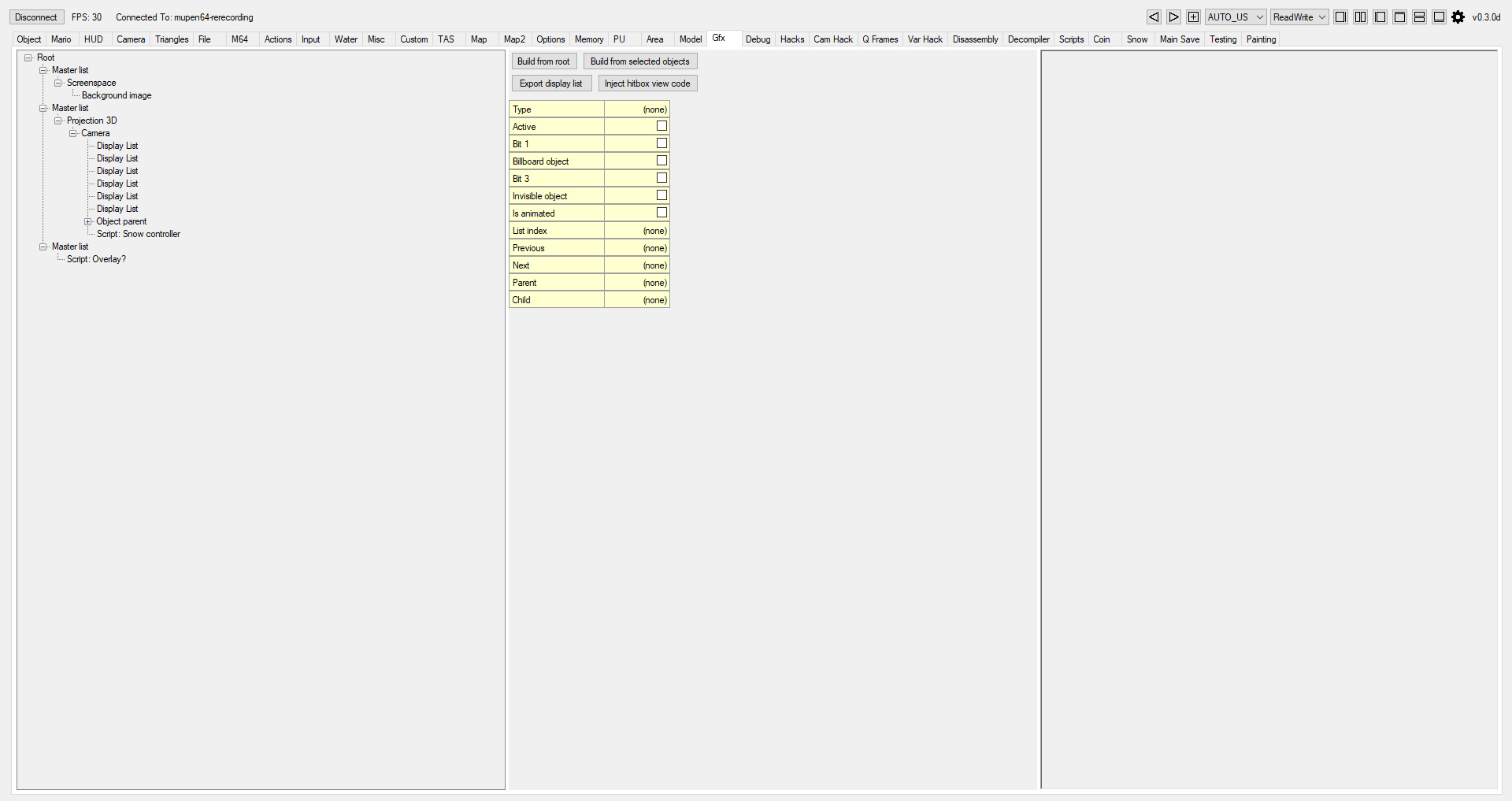The image size is (1512, 801).
Task: Click the v0.3.0d version label
Action: (1486, 17)
